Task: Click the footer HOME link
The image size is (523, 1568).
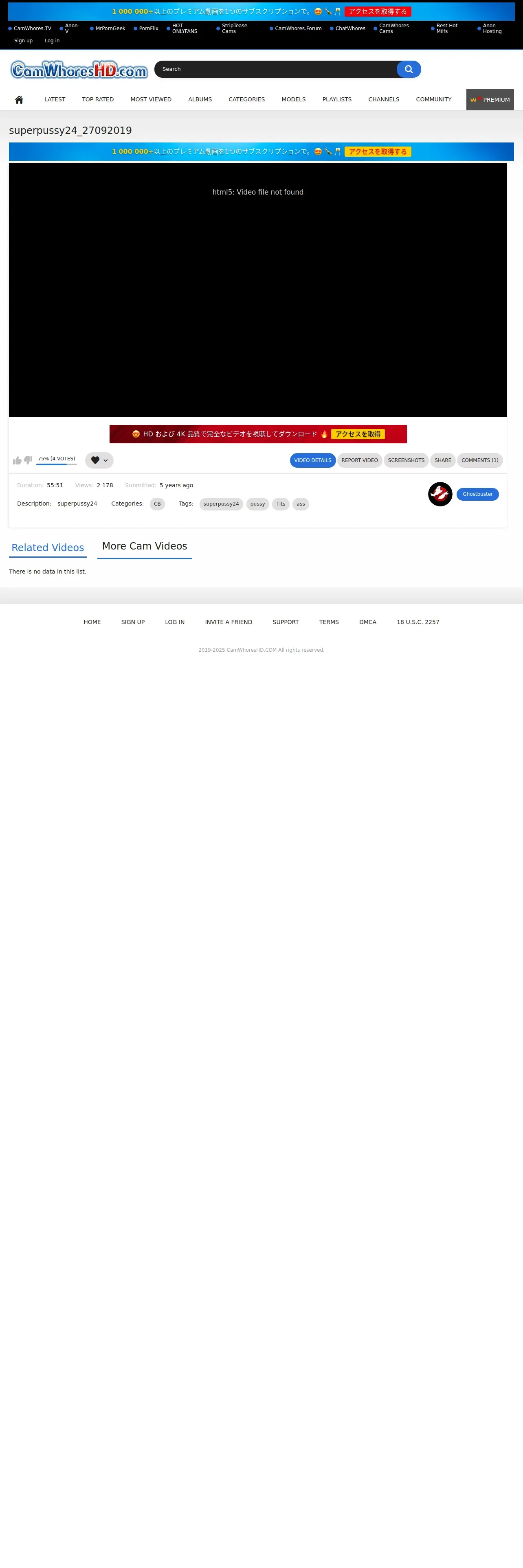Action: [x=92, y=622]
